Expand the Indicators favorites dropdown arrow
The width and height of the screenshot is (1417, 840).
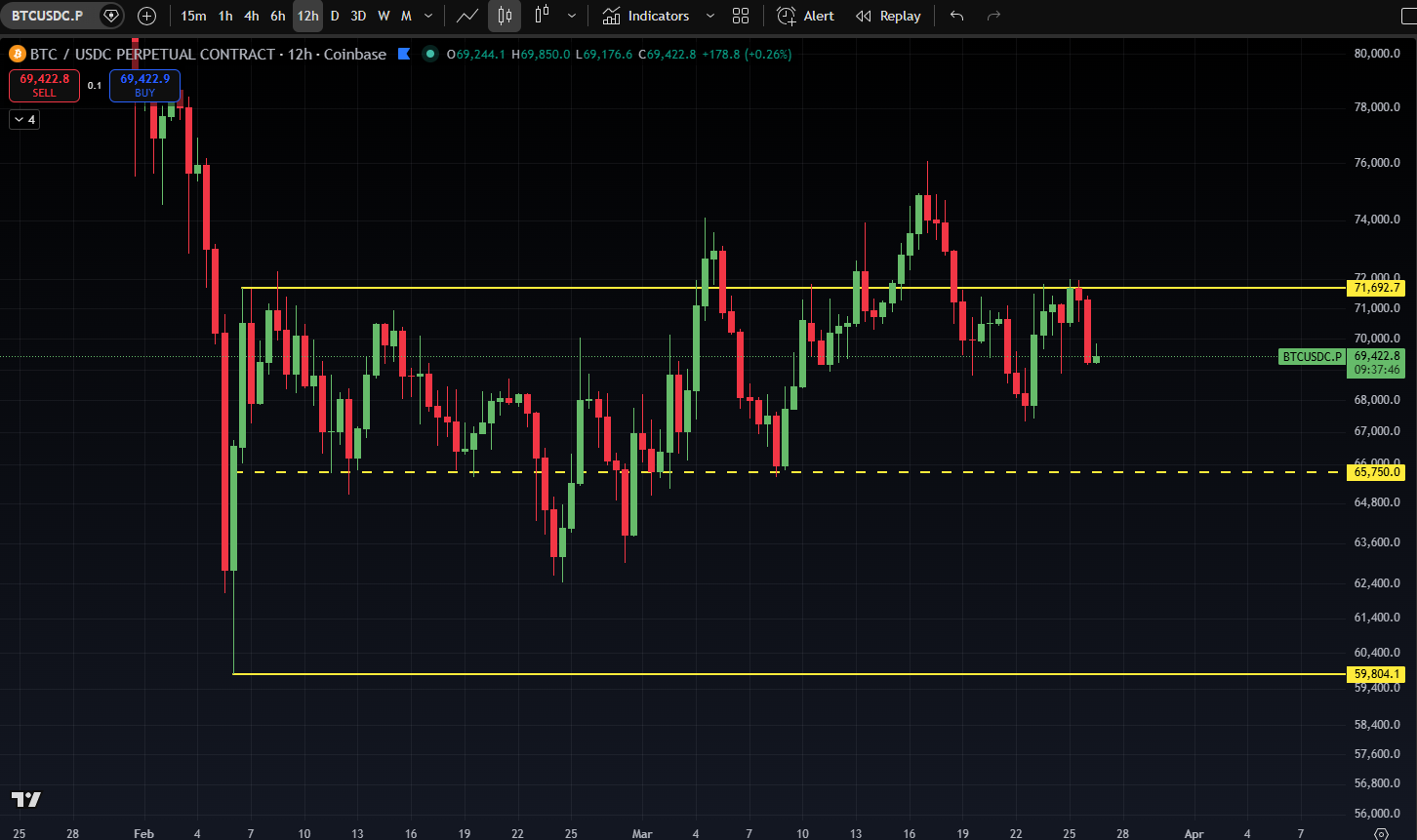tap(709, 16)
